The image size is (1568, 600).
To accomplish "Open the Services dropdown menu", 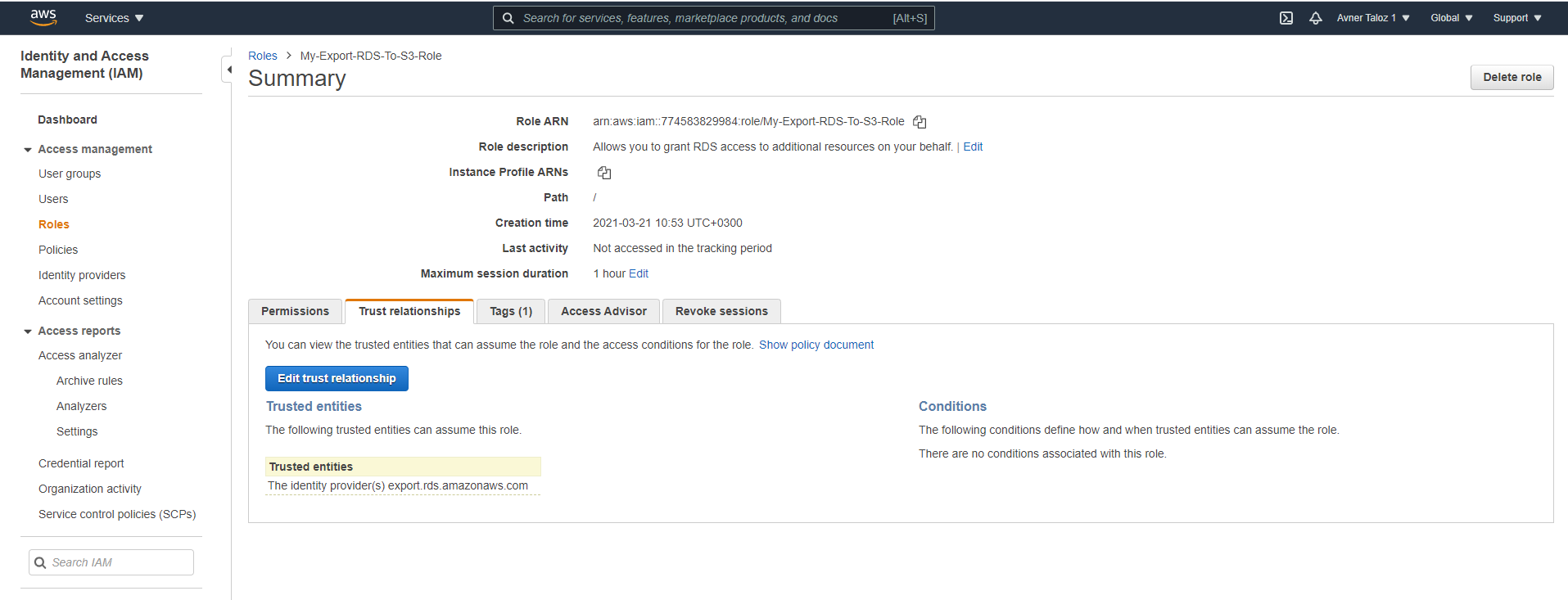I will 114,18.
